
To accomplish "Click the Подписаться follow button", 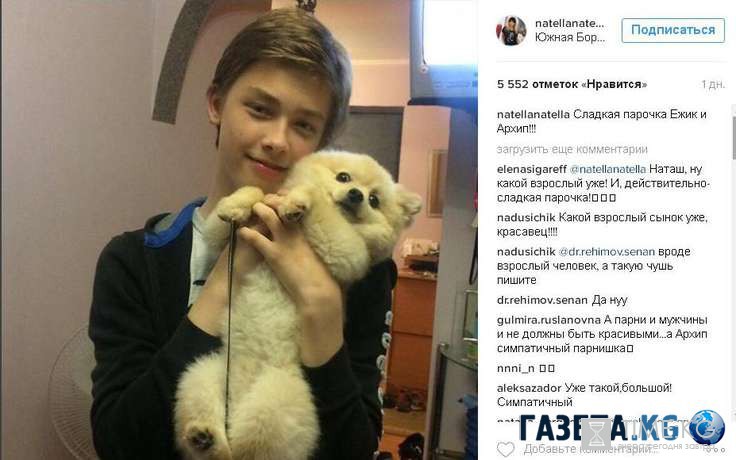I will pos(673,30).
